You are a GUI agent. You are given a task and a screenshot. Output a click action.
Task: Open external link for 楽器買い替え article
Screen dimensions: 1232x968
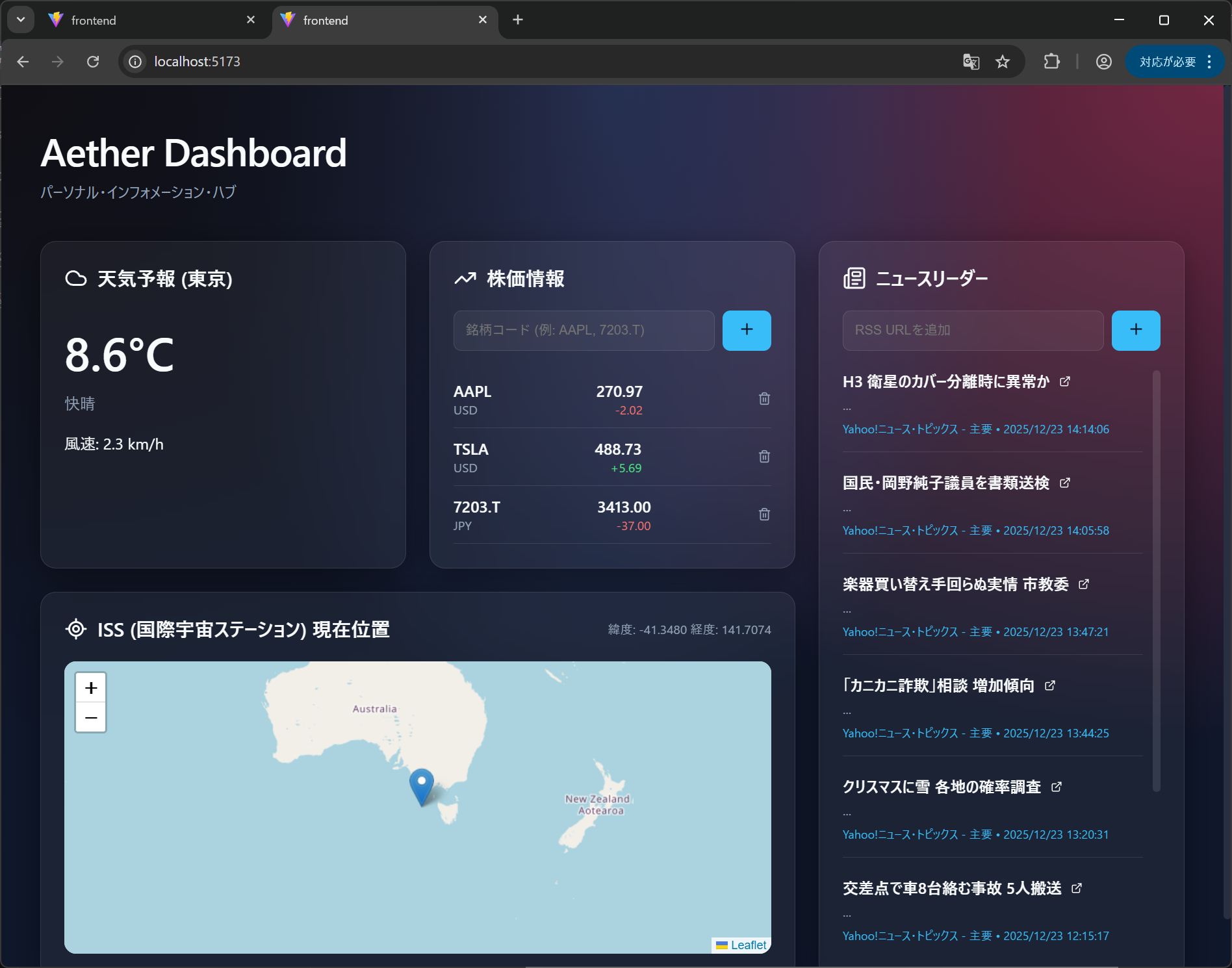click(x=1084, y=584)
